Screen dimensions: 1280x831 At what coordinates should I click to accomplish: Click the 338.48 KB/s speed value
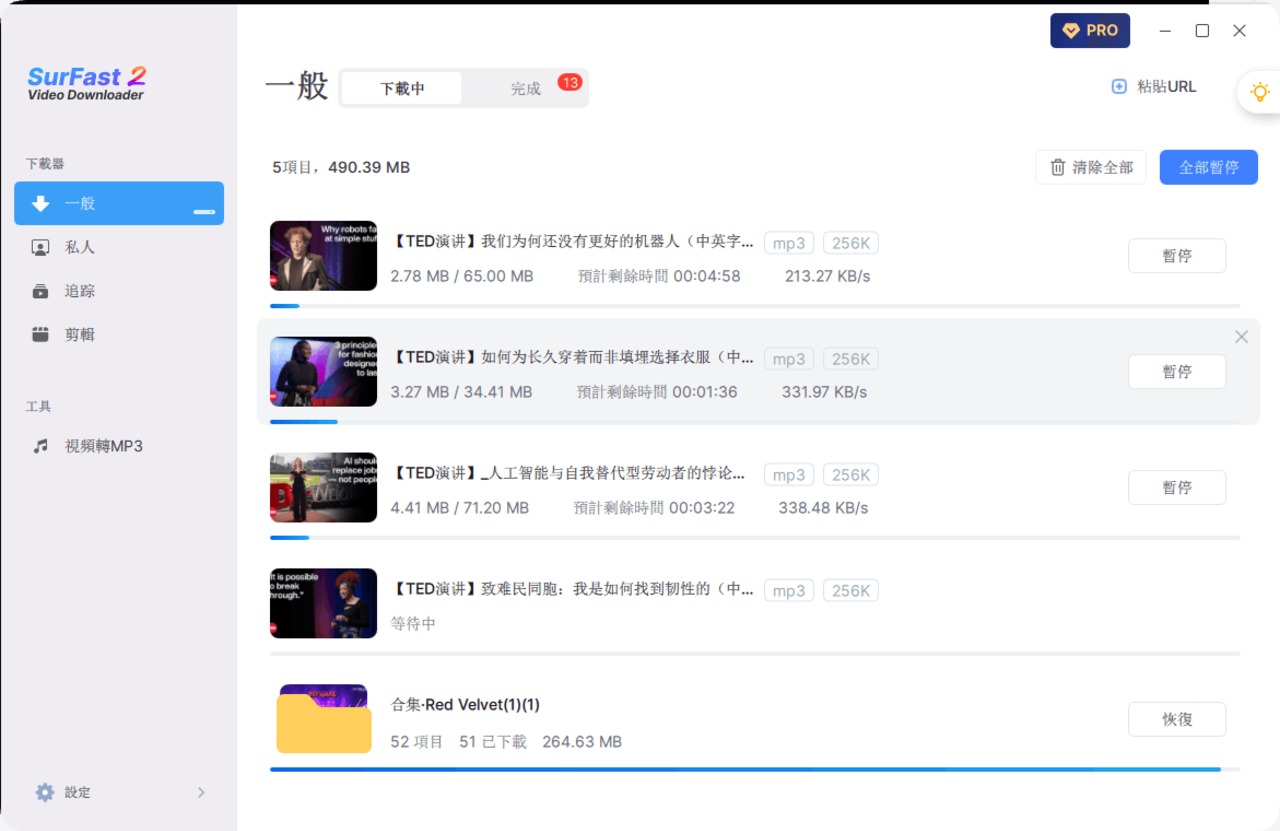coord(823,508)
